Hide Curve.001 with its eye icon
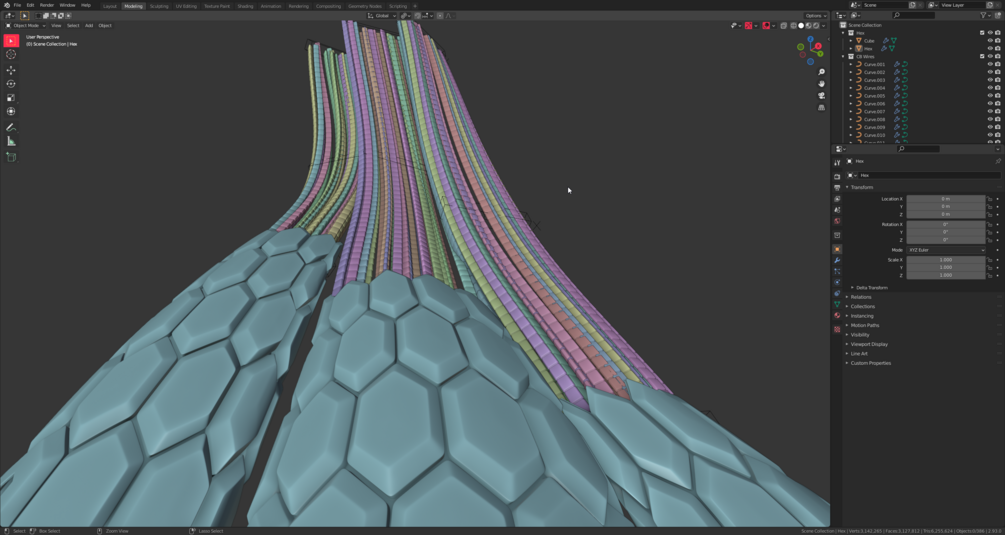Screen dimensions: 1005x535 point(990,64)
